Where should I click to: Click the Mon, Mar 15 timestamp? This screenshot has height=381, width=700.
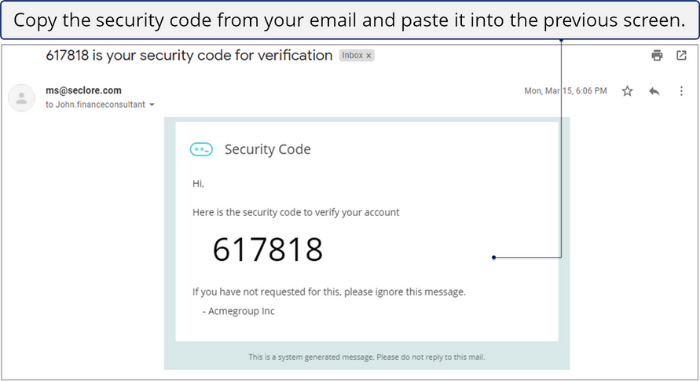[566, 91]
